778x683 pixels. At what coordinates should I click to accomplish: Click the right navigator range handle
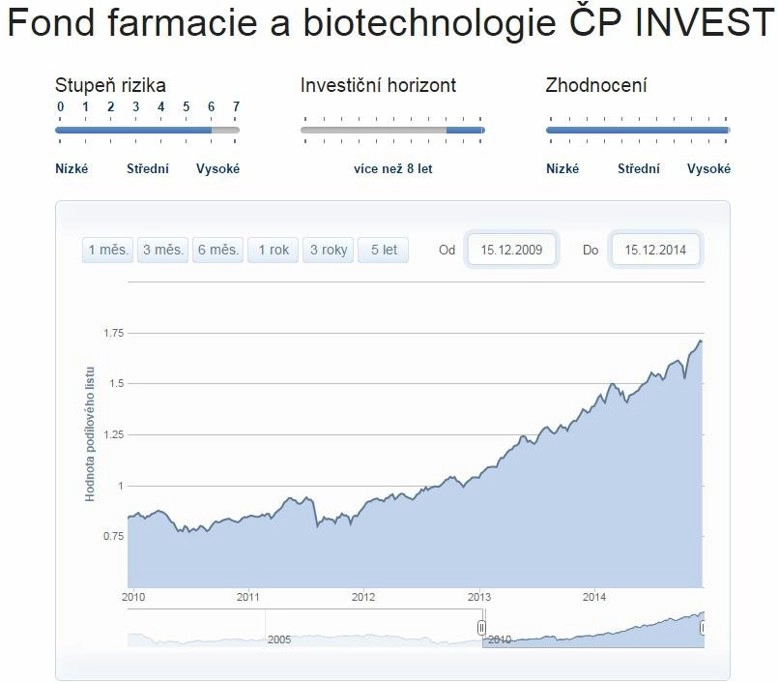702,628
